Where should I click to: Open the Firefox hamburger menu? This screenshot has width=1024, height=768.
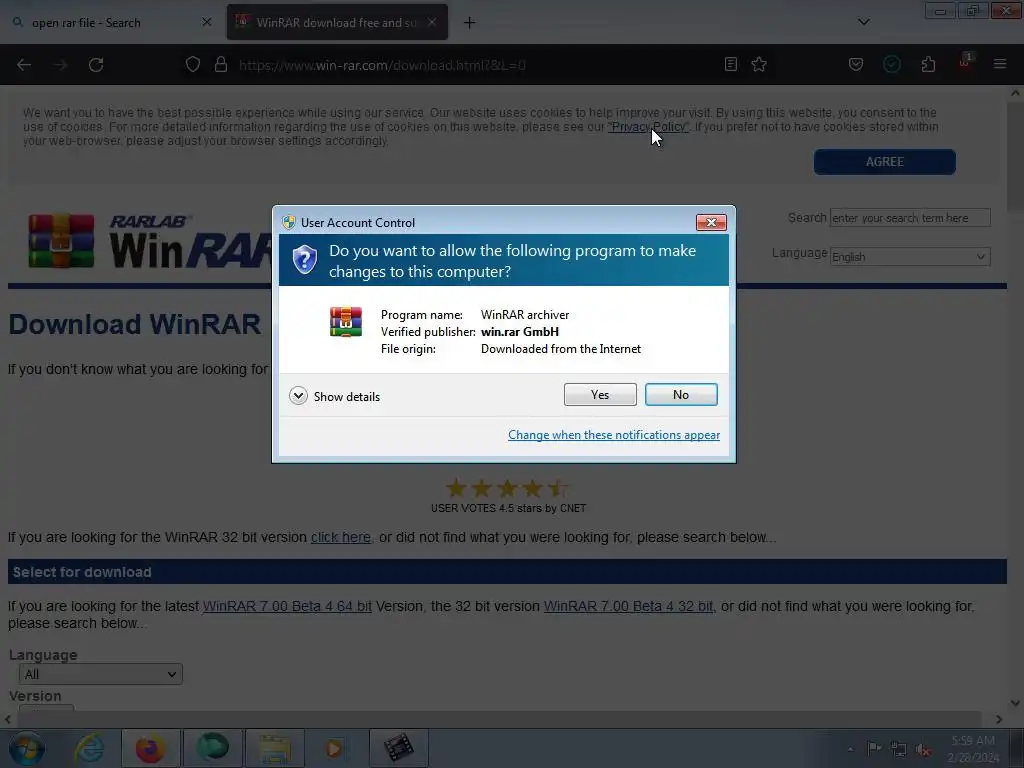[x=1000, y=64]
